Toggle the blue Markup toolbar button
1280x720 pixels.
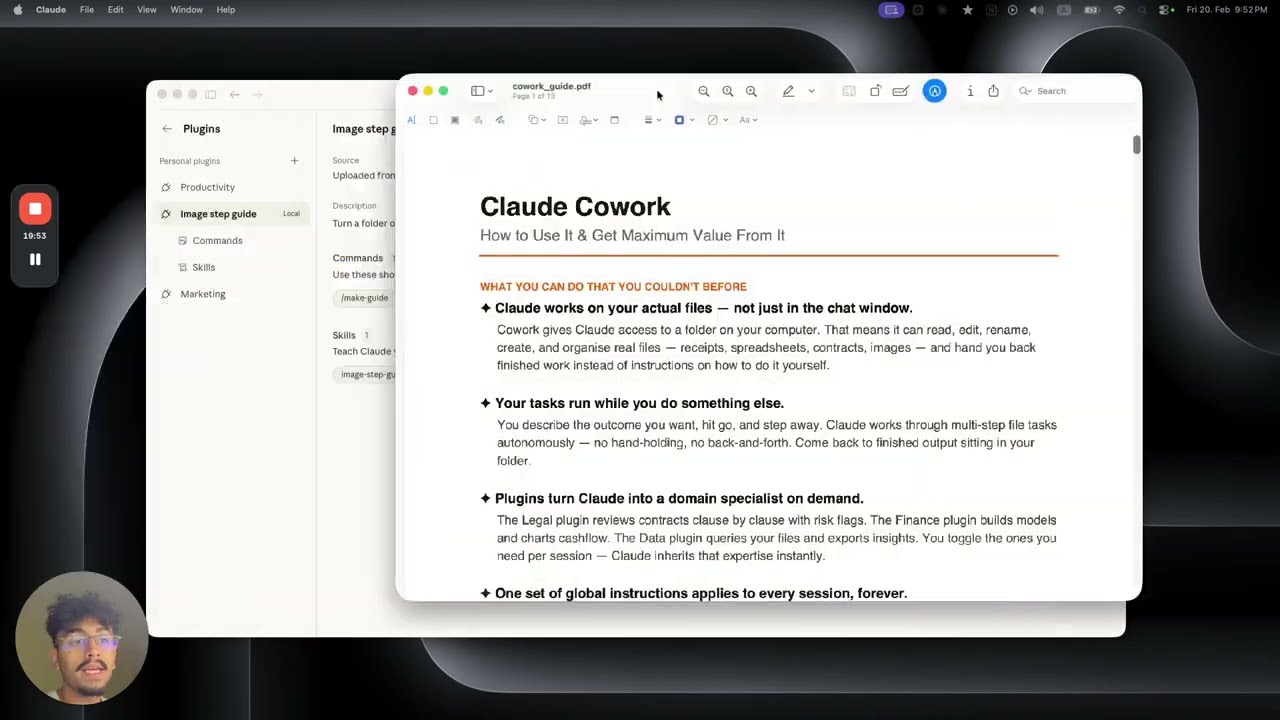click(934, 91)
